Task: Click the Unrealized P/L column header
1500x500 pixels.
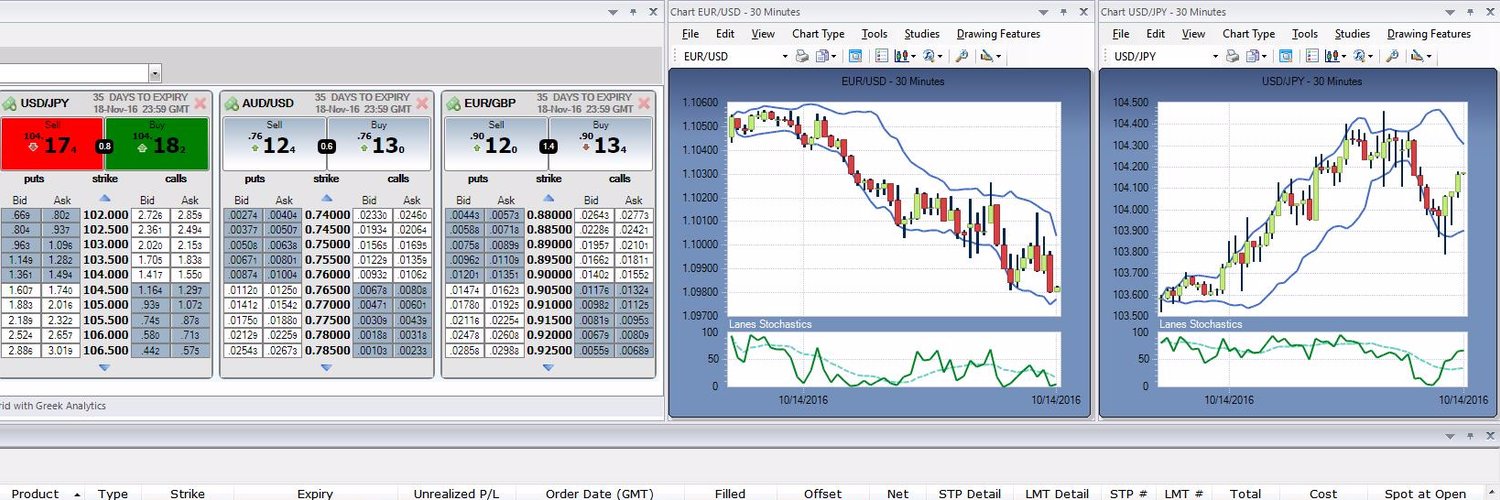Action: tap(456, 493)
